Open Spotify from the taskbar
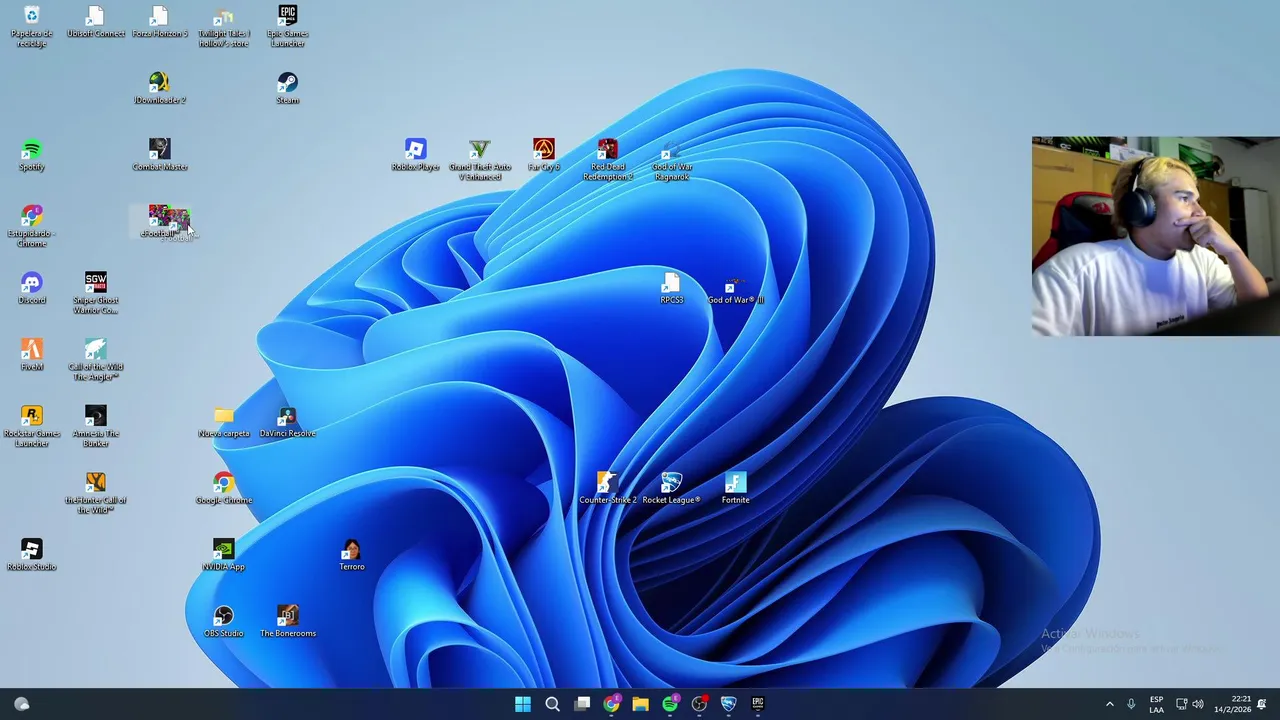 tap(670, 704)
